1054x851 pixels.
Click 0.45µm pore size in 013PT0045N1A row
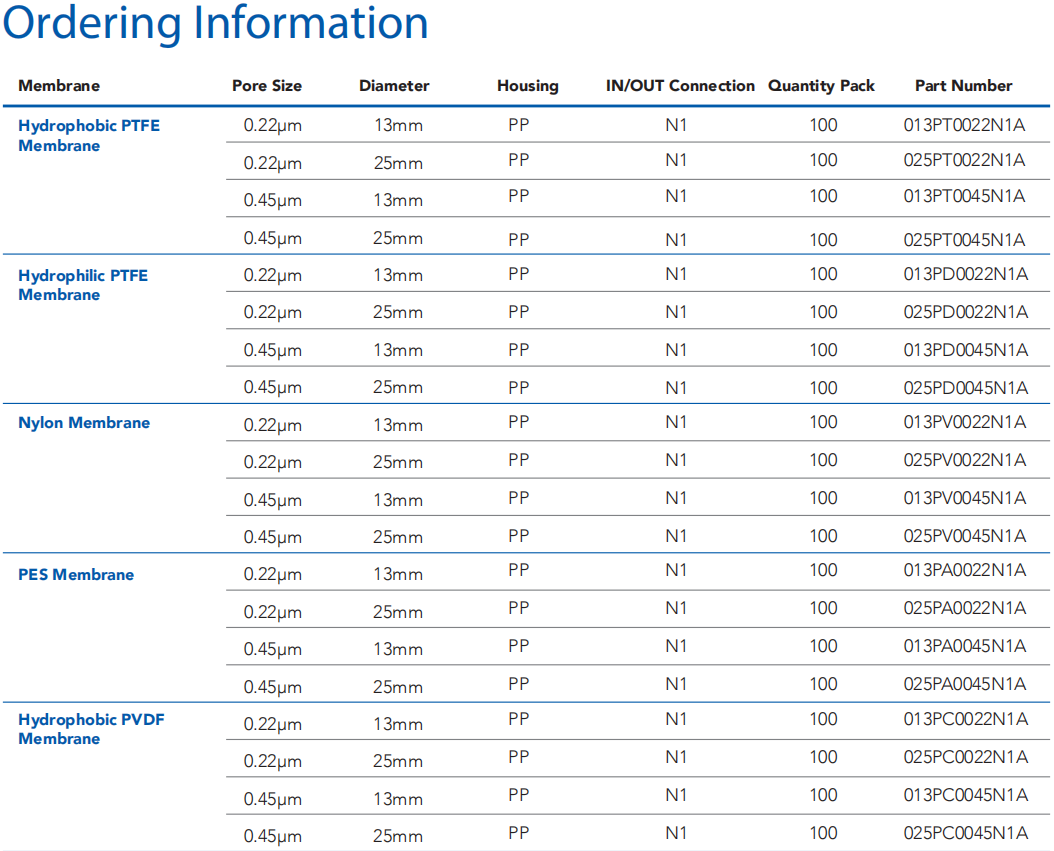pos(272,201)
